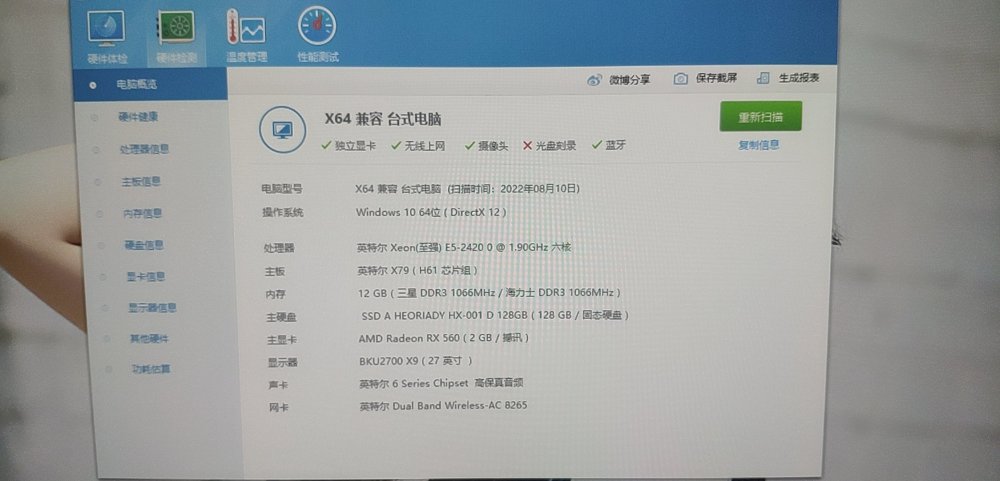Click the 微博分享 label
1000x481 pixels.
[629, 80]
